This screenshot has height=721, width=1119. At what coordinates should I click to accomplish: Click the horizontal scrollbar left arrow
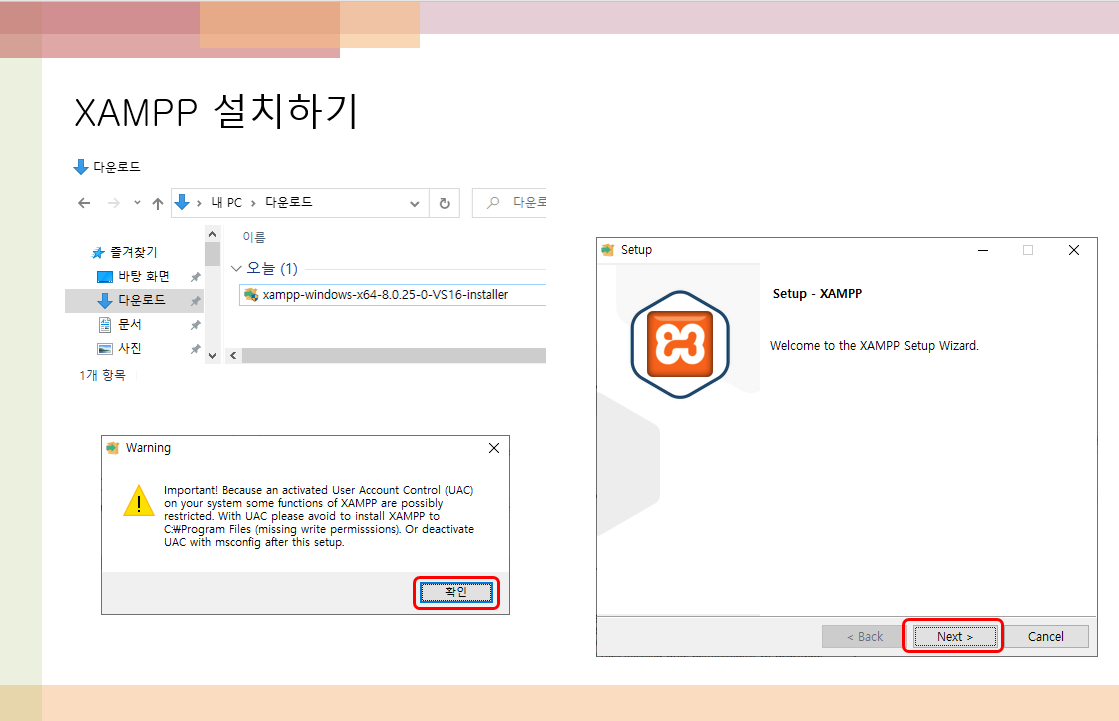click(233, 356)
